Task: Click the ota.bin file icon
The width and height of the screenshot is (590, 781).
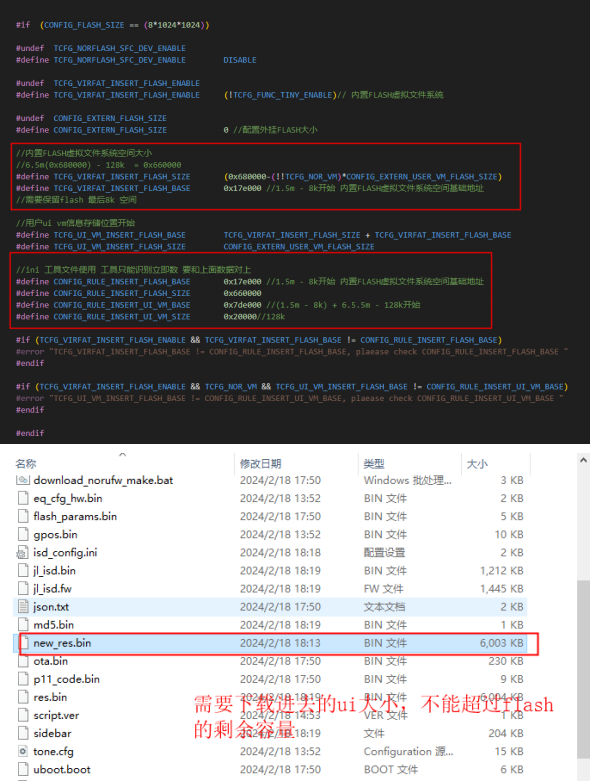Action: 23,661
